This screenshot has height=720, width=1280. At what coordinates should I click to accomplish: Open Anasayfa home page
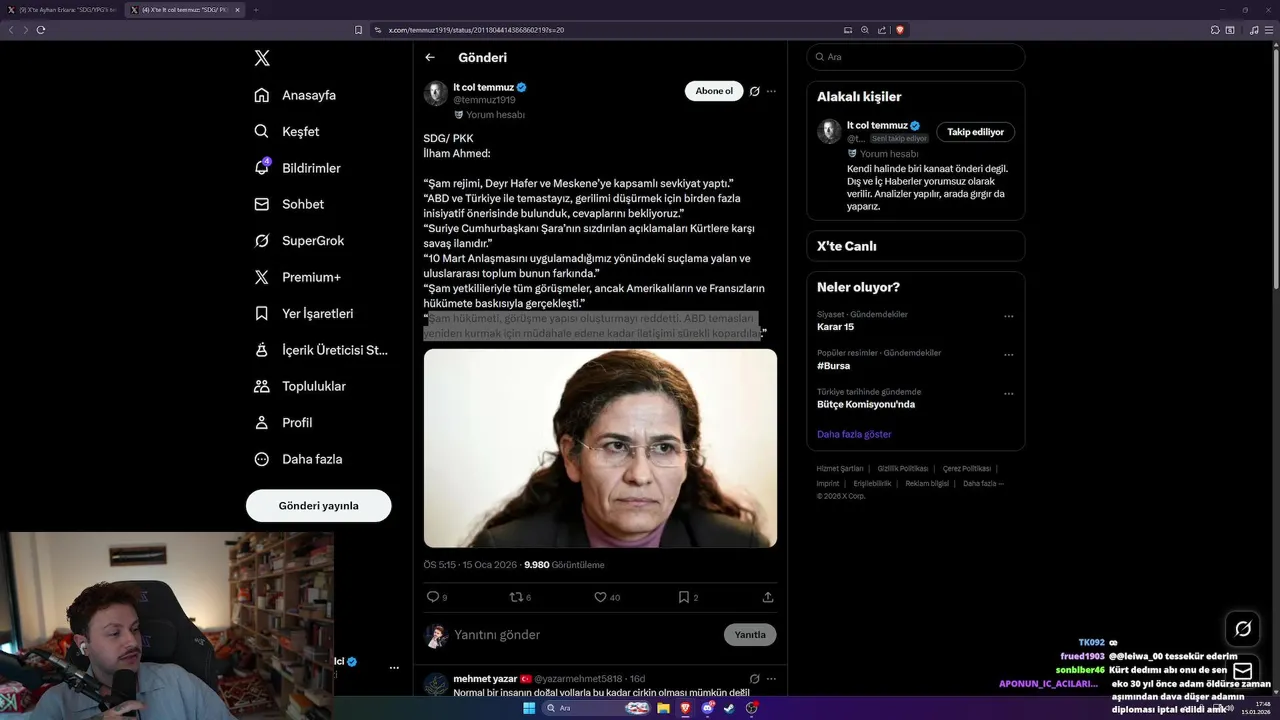(x=295, y=95)
